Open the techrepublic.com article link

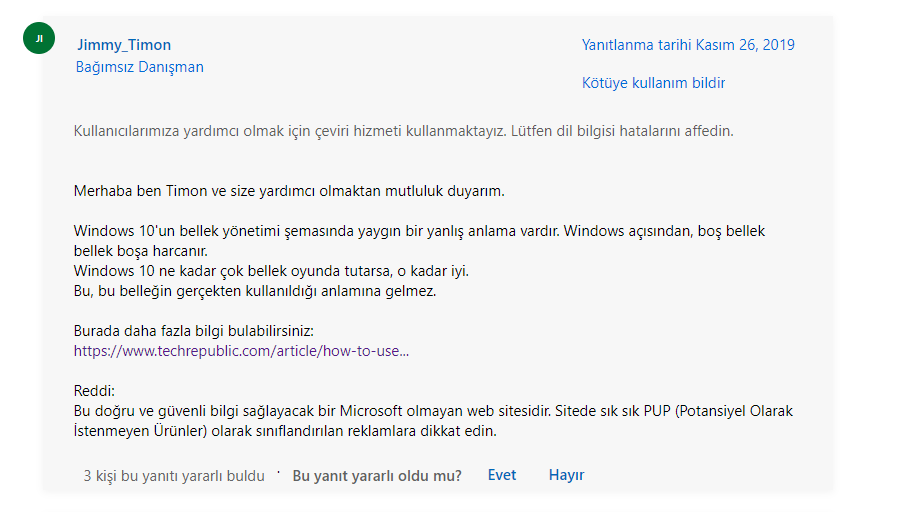coord(241,351)
